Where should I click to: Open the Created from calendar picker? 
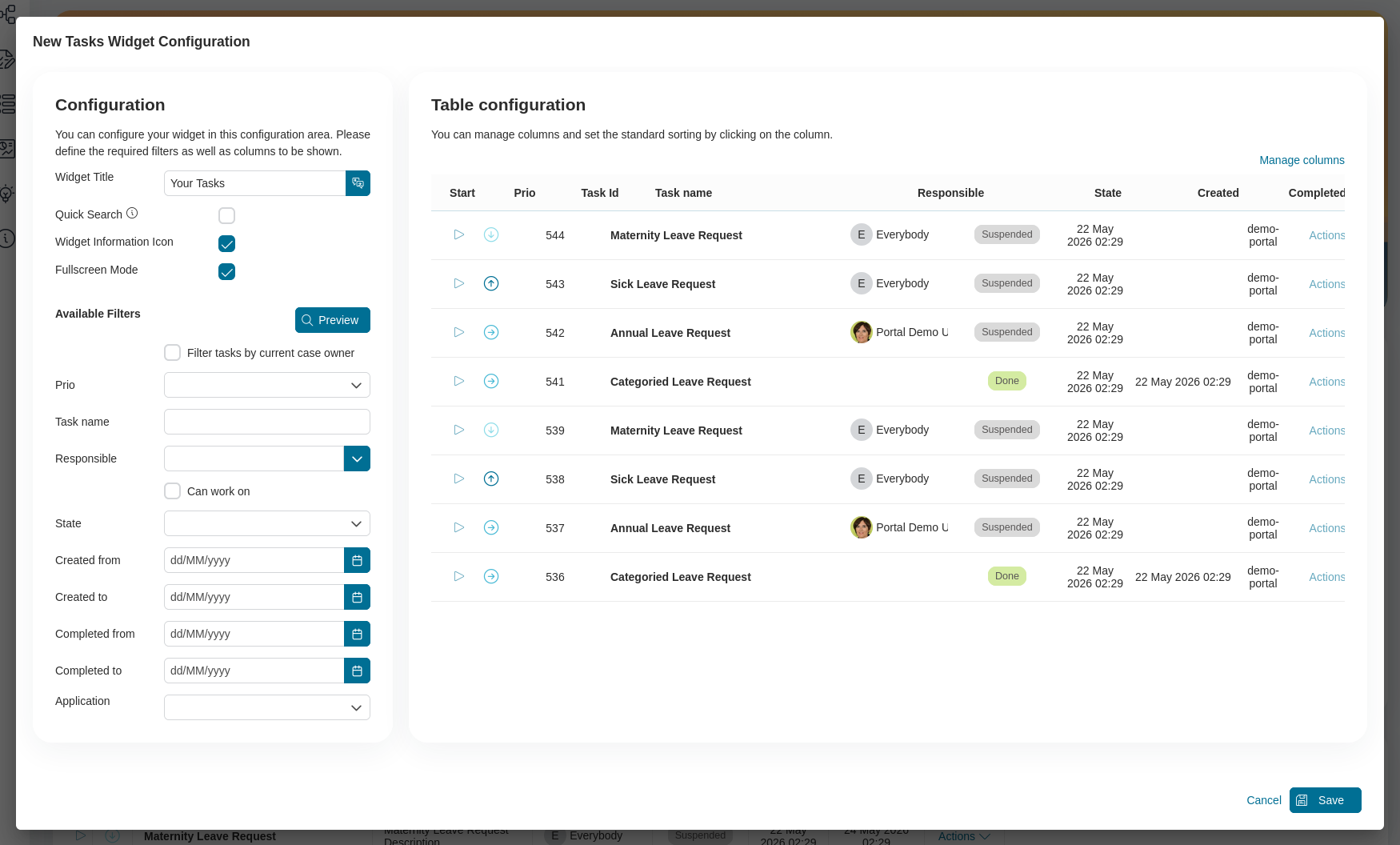357,560
